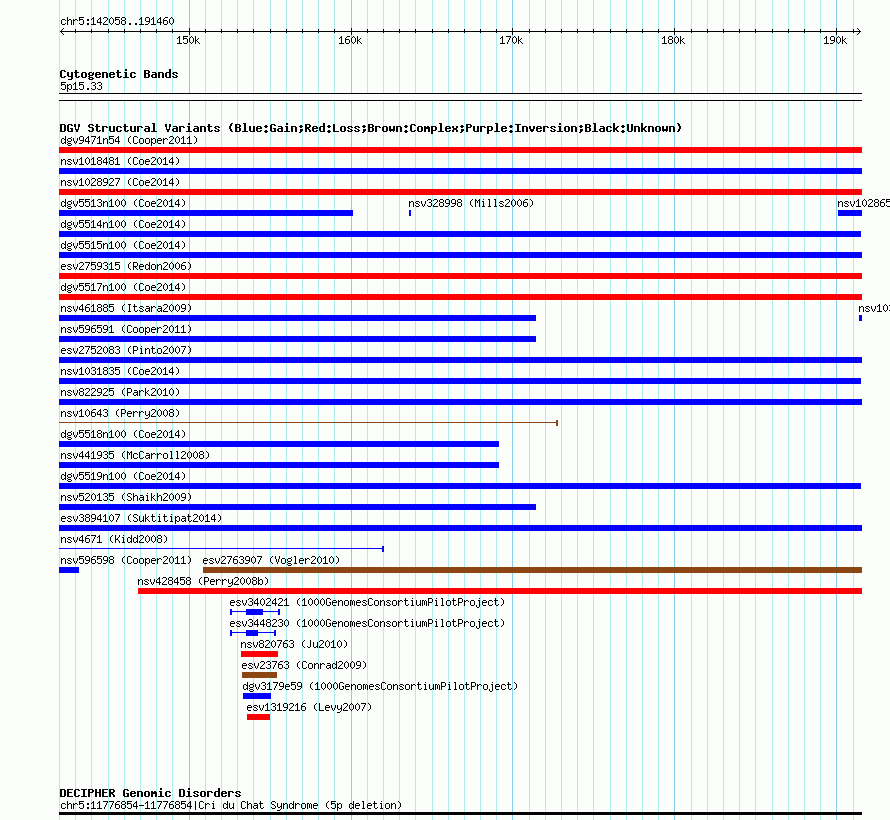Click nsv461885 (Itsara2009) label
890x820 pixels.
coord(126,308)
